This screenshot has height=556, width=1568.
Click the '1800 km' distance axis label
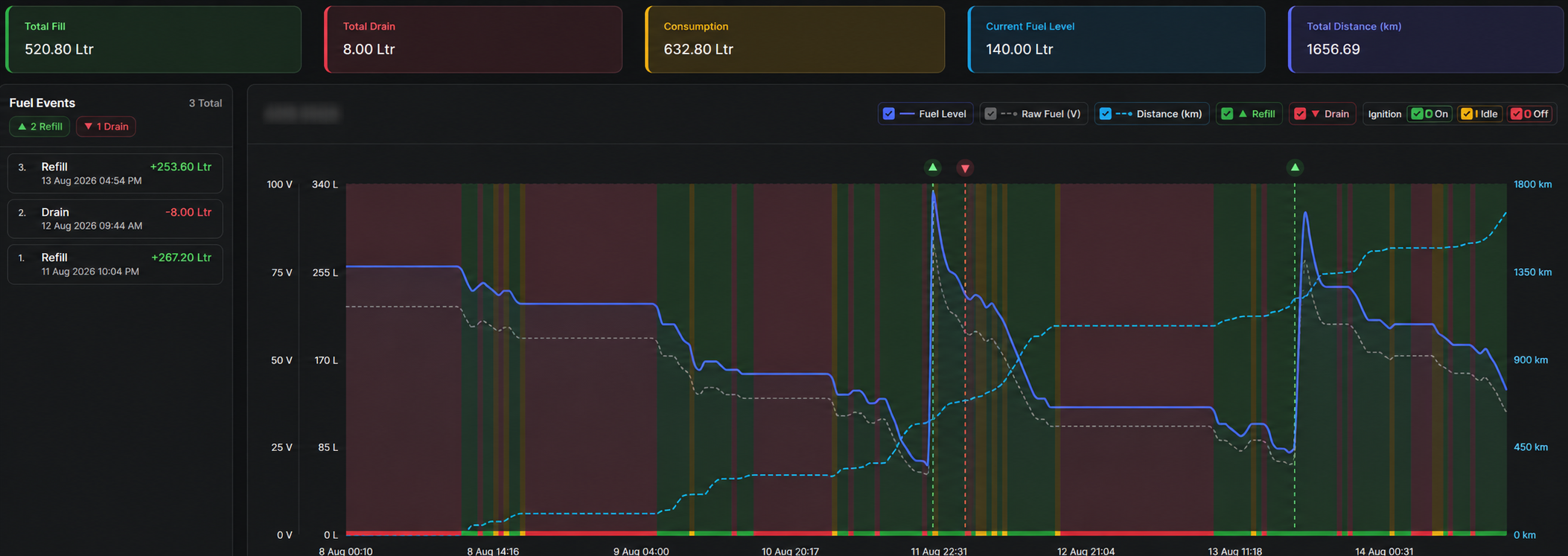click(x=1533, y=184)
